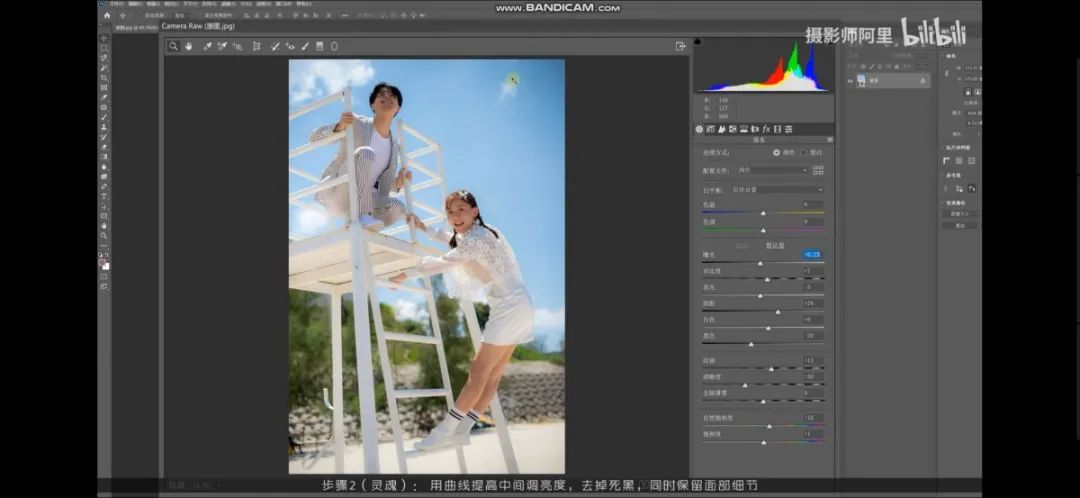The height and width of the screenshot is (498, 1080).
Task: Select the Spot Removal brush tool
Action: 274,46
